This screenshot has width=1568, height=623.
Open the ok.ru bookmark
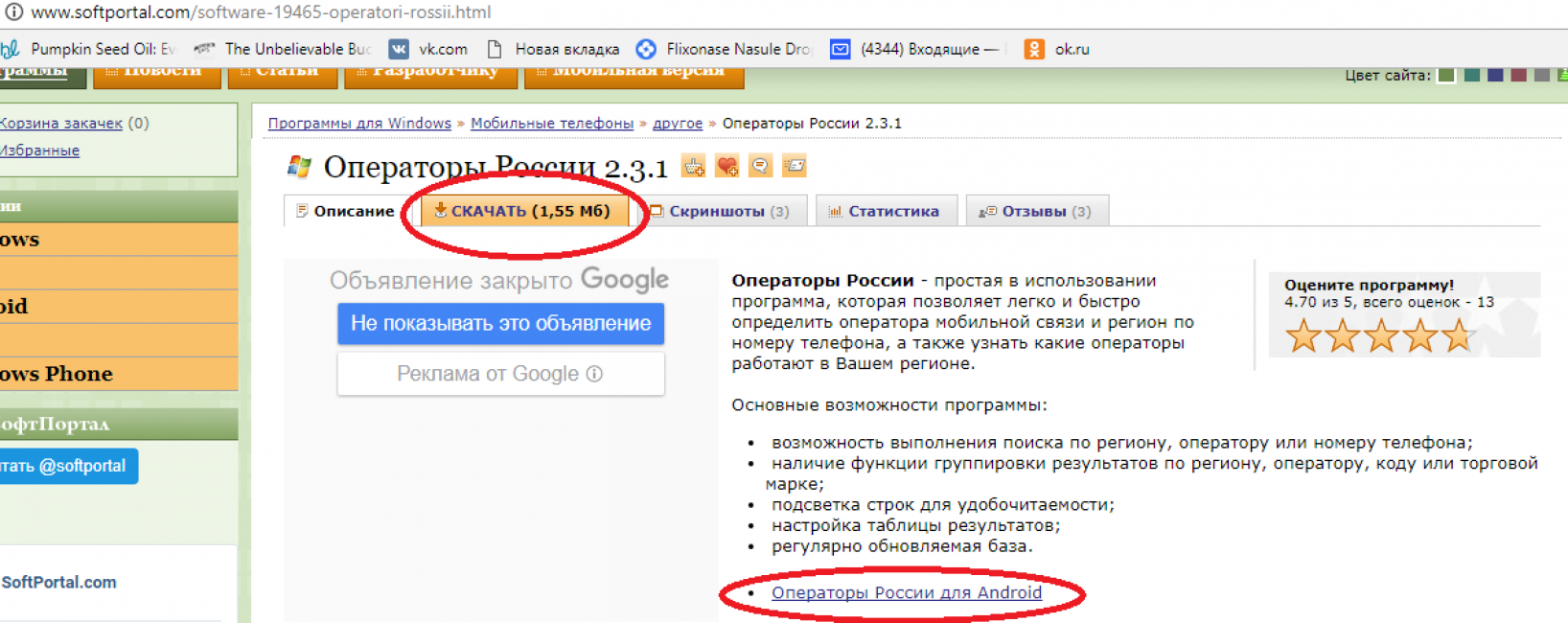click(1057, 49)
